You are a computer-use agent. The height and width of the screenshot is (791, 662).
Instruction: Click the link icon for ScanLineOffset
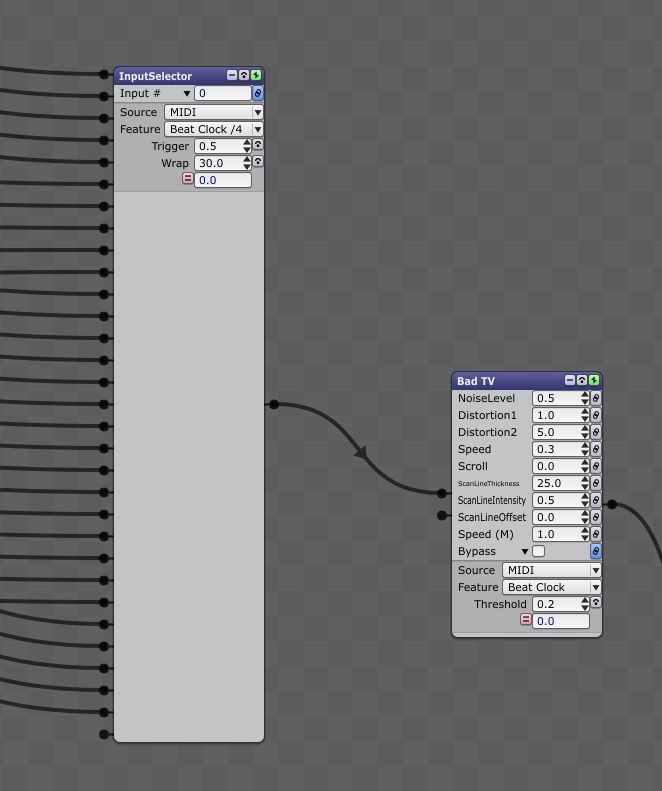click(x=595, y=517)
